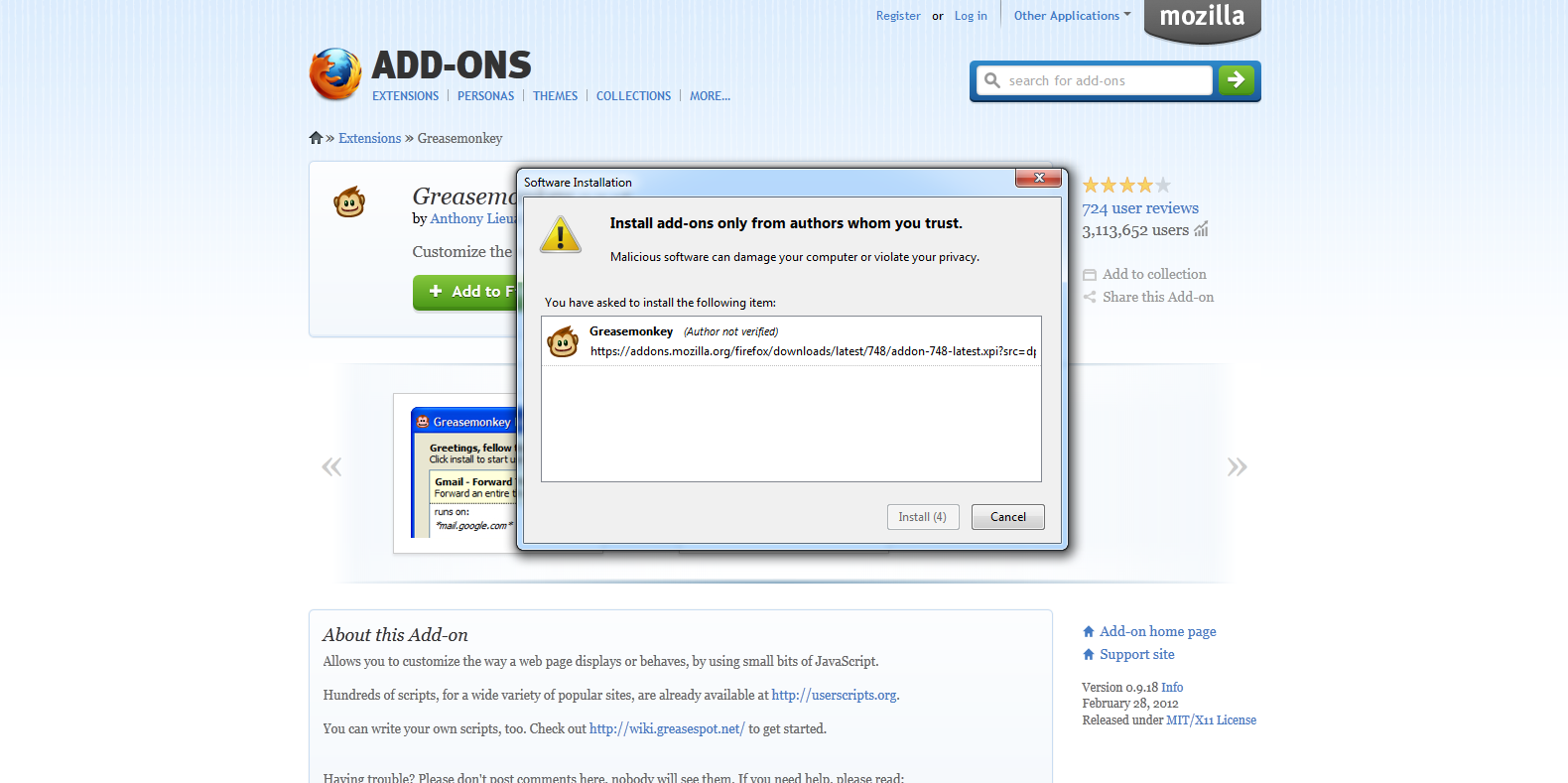Click 'Malicious software can damage' message
The width and height of the screenshot is (1568, 783).
[795, 257]
